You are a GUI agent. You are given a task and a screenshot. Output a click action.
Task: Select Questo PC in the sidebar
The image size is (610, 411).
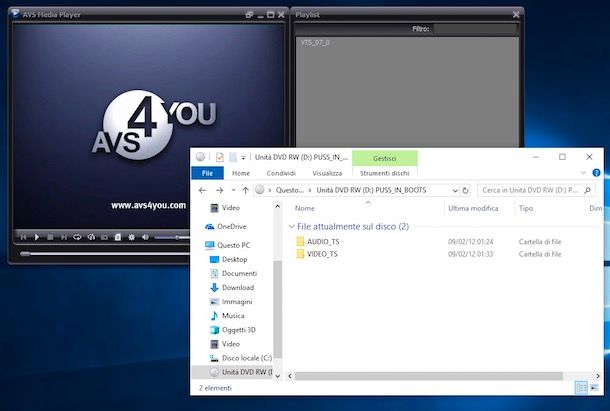(228, 245)
